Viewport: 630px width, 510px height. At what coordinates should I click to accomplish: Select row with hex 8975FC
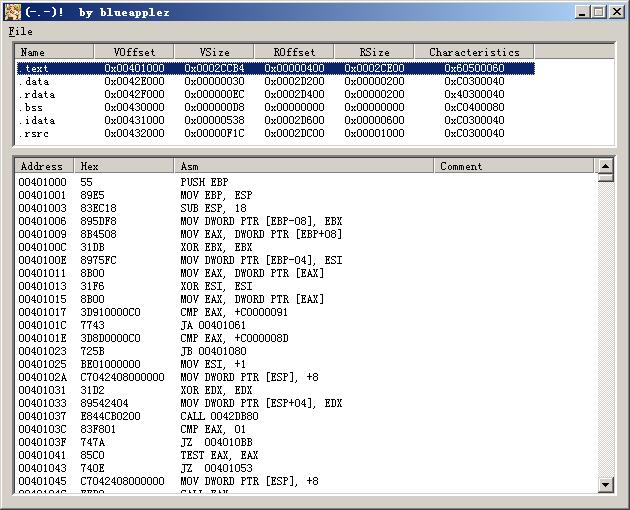point(305,260)
